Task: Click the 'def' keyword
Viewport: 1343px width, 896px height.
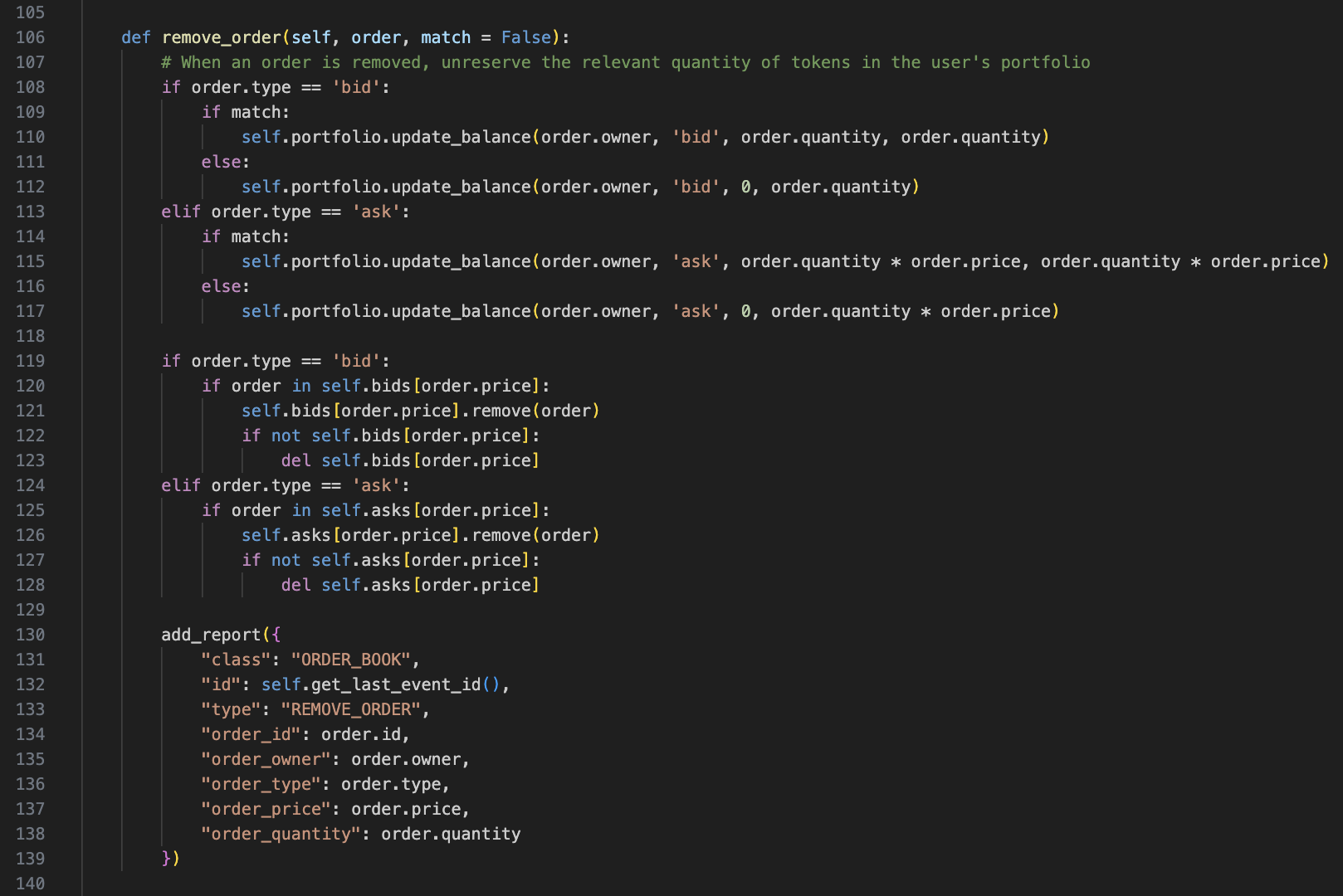Action: (136, 37)
